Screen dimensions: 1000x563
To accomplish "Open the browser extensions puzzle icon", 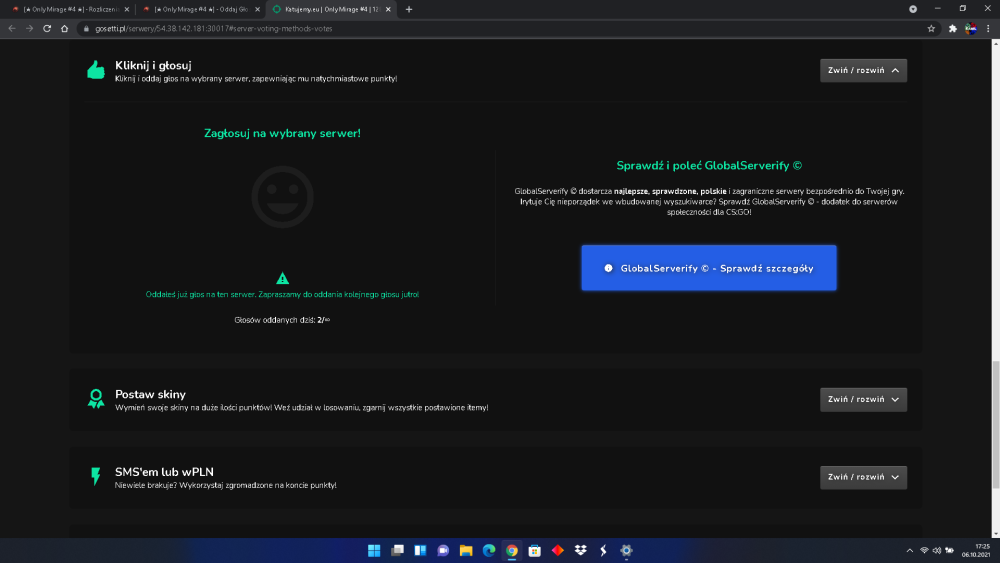I will point(953,29).
